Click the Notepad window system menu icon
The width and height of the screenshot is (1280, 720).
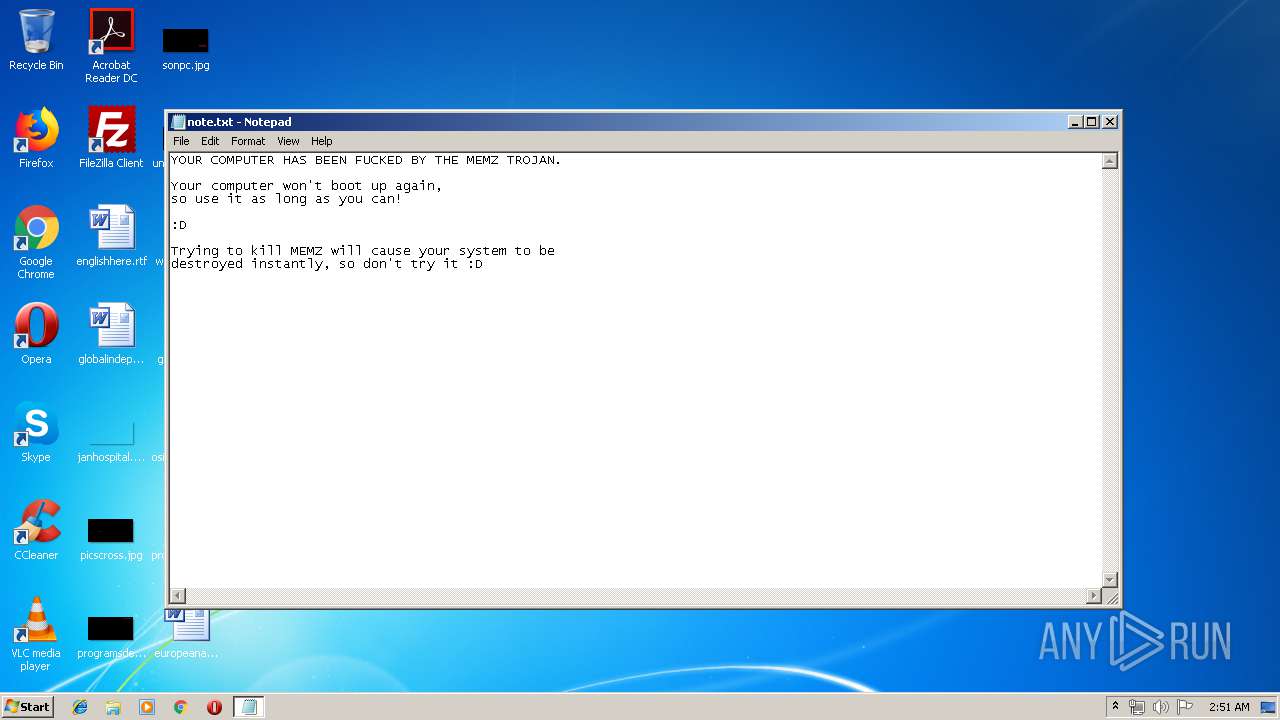pyautogui.click(x=178, y=122)
